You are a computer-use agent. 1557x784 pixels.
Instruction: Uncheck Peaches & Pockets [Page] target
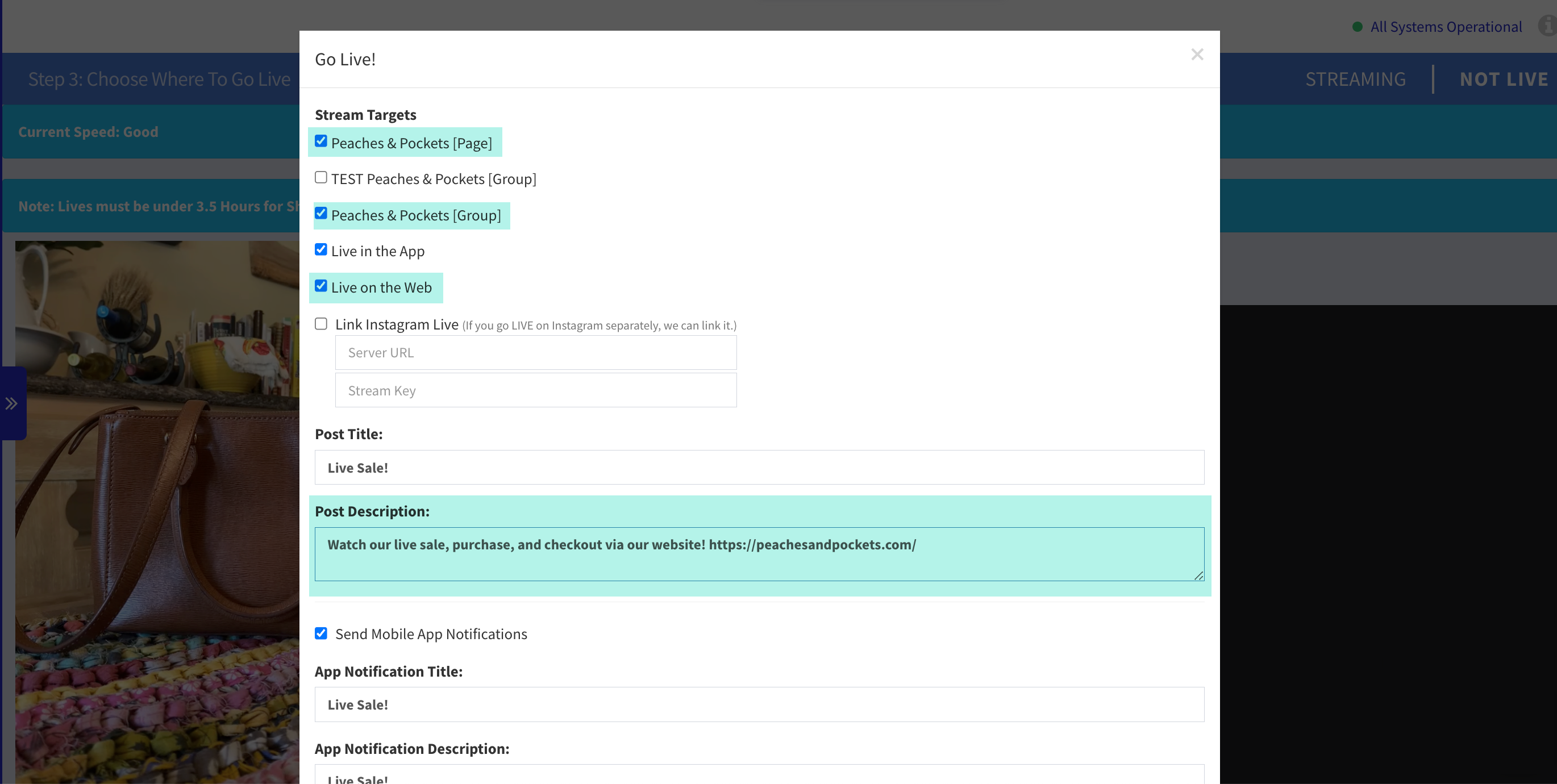point(321,141)
